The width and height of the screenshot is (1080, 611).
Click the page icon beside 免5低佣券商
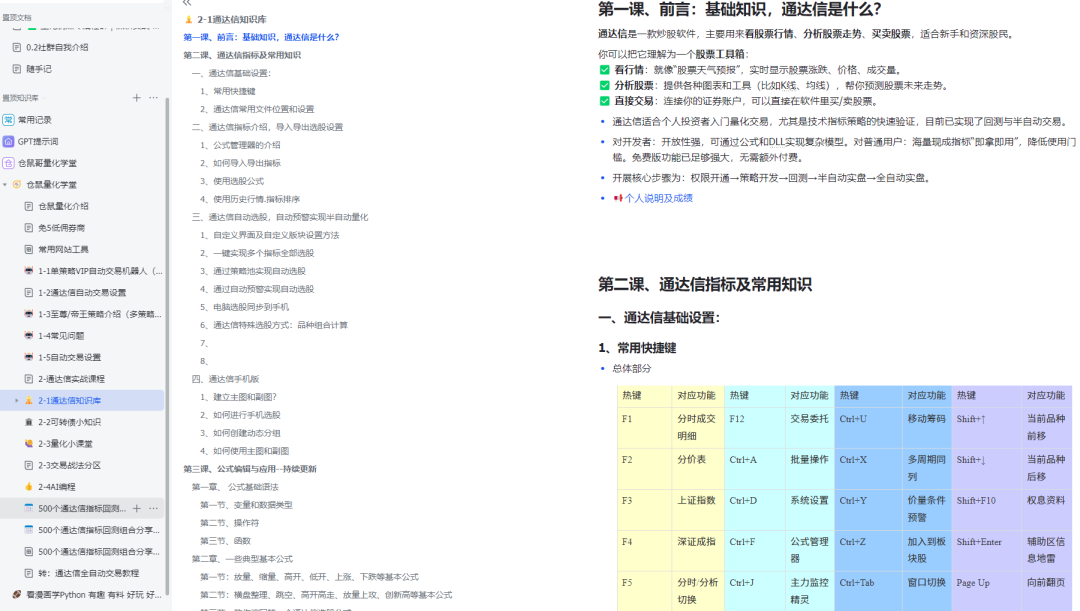click(28, 228)
